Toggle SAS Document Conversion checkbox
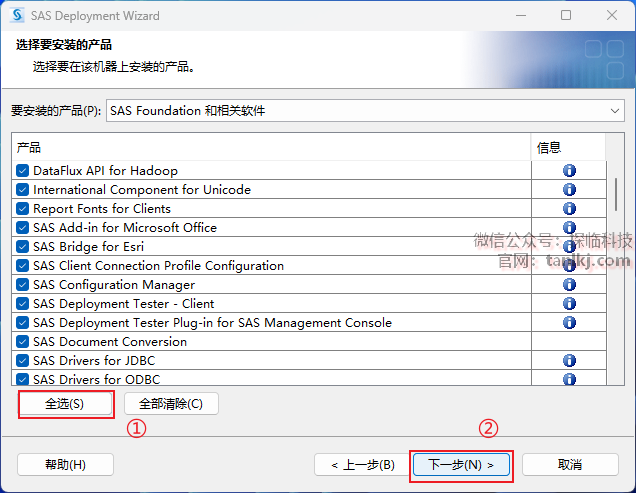 point(23,342)
